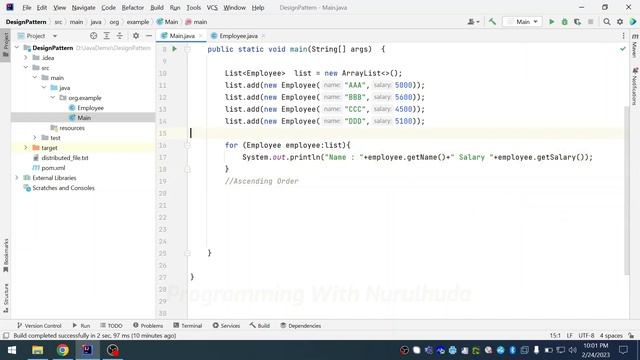Open File Explorer from the Windows taskbar

(38, 350)
